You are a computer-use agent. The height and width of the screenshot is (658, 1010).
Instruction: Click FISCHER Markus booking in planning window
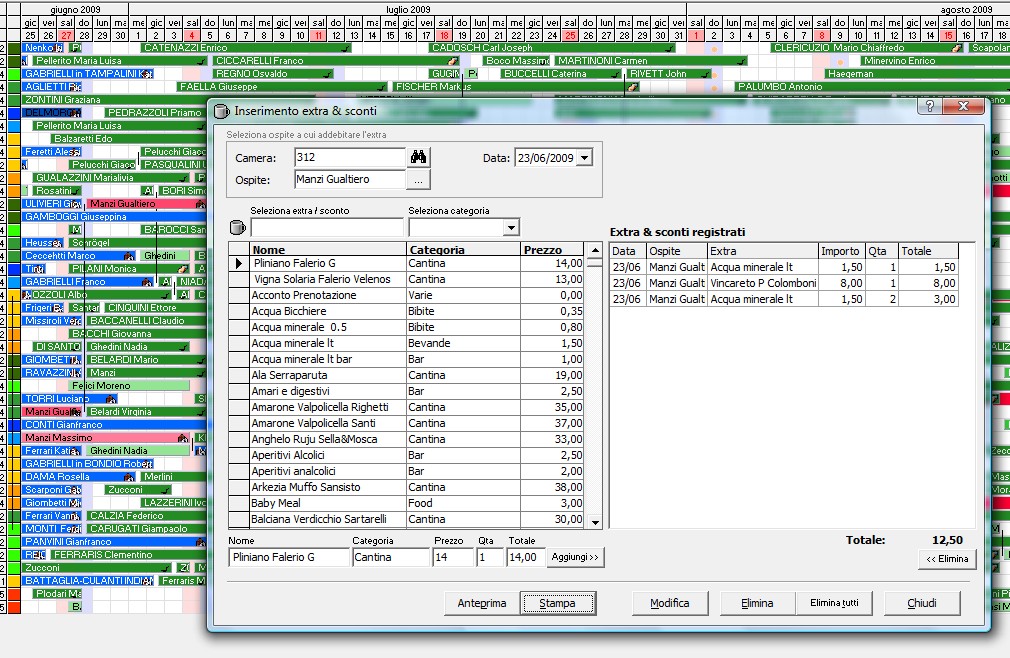click(x=515, y=86)
